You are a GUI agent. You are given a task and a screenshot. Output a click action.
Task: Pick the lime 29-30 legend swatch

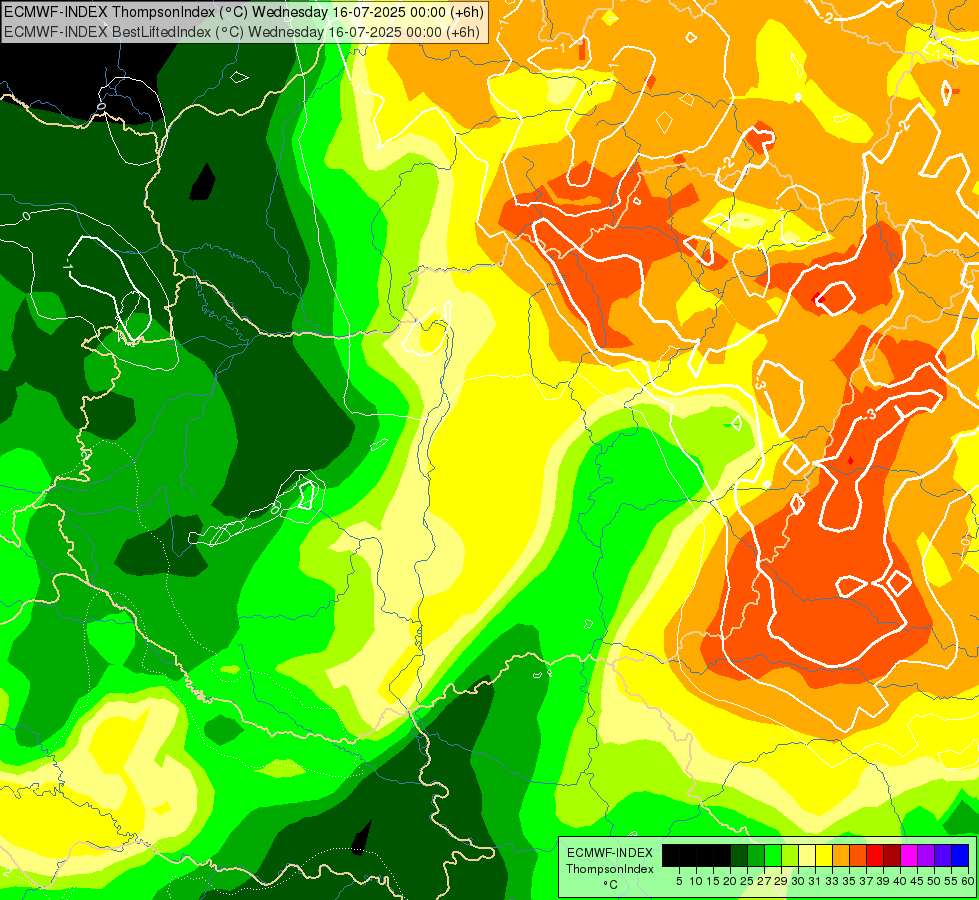pyautogui.click(x=790, y=855)
